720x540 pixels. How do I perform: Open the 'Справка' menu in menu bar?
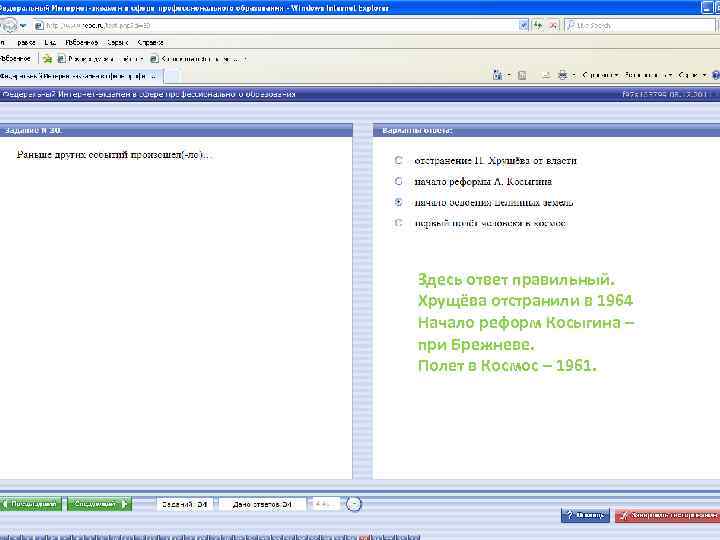pyautogui.click(x=151, y=42)
